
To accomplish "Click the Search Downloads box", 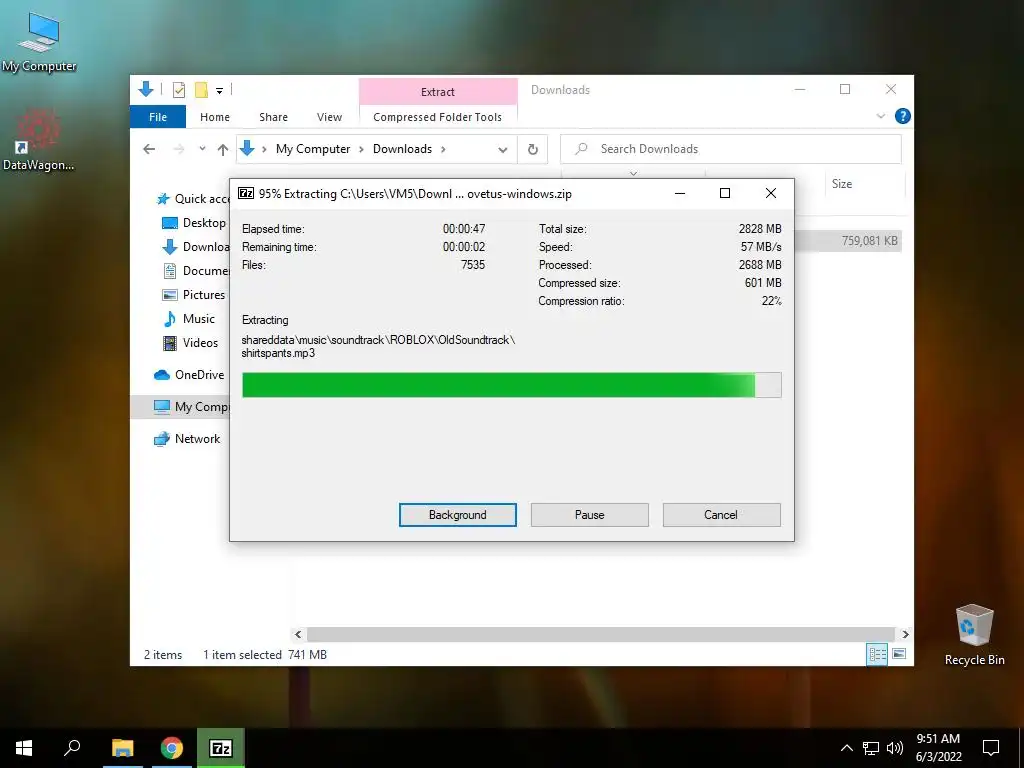I will pos(731,149).
